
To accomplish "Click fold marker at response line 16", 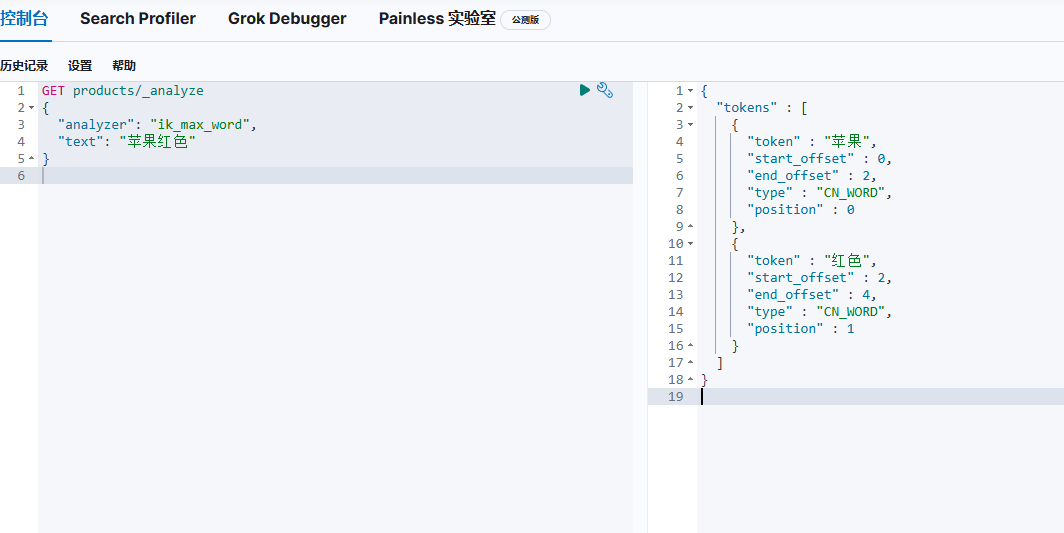I will pyautogui.click(x=690, y=346).
